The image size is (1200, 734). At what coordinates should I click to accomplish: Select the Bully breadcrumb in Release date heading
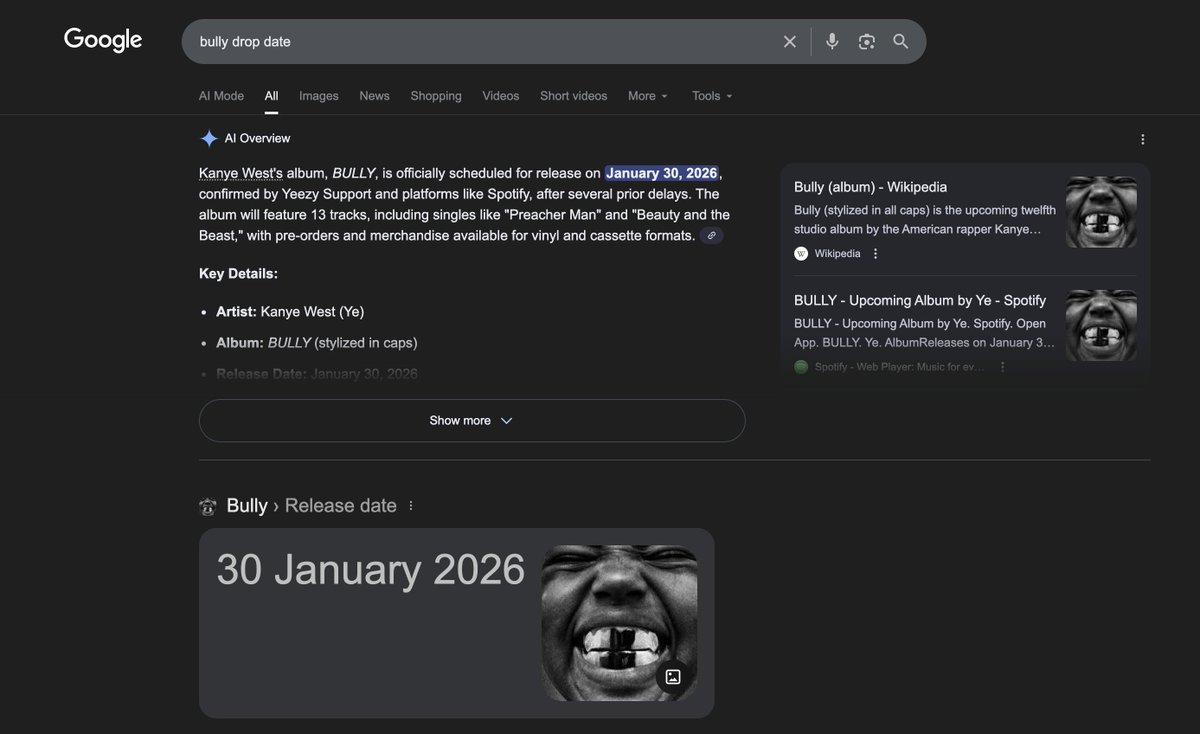coord(247,506)
